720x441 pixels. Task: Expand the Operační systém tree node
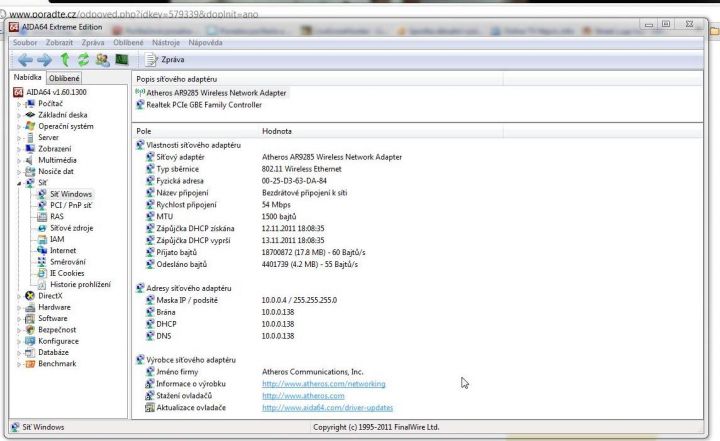(19, 127)
